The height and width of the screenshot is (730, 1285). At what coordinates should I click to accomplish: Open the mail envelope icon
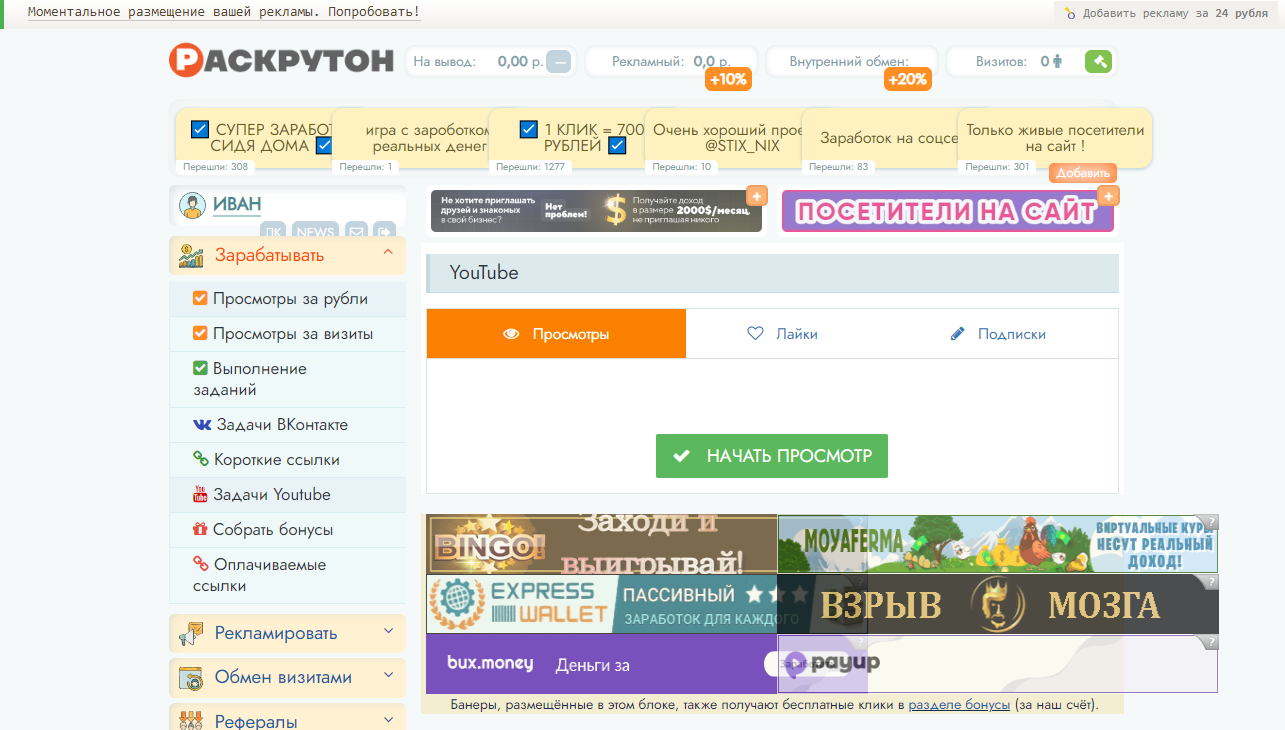point(356,232)
